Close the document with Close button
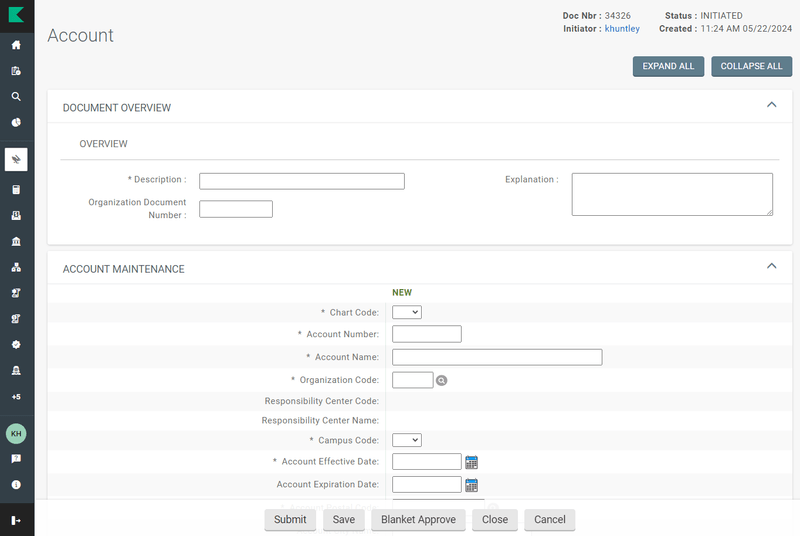The width and height of the screenshot is (800, 536). pos(495,520)
